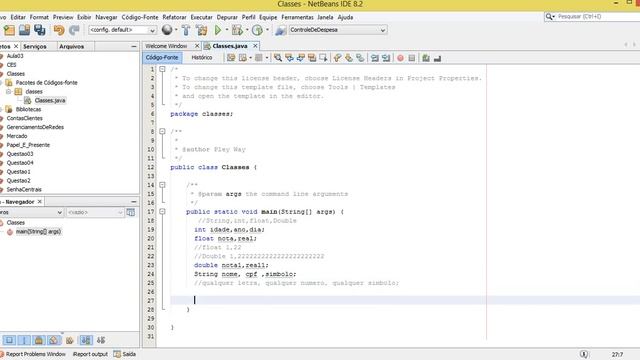Toggle Highlight Search in editor toolbar
This screenshot has width=640, height=360.
coord(312,58)
